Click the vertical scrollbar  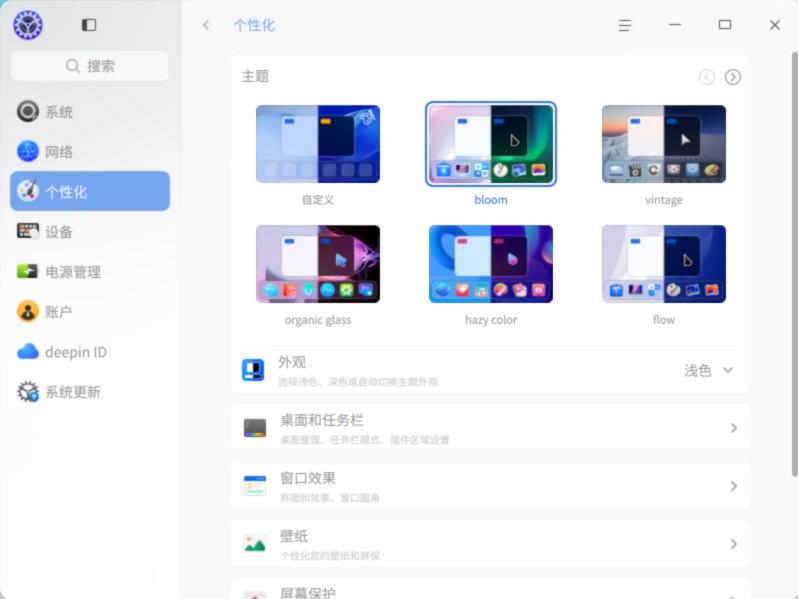pyautogui.click(x=794, y=265)
